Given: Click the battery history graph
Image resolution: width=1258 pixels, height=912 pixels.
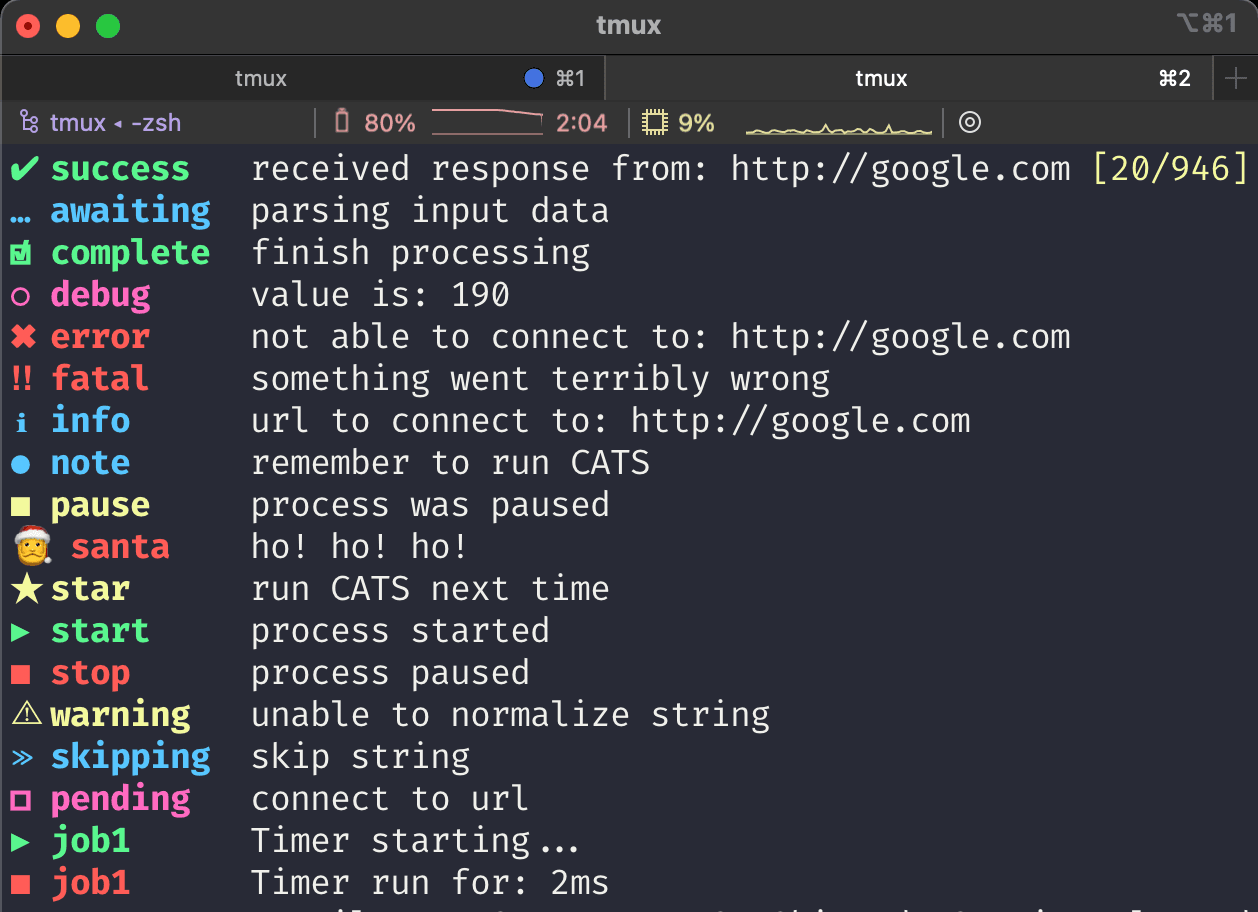Looking at the screenshot, I should pyautogui.click(x=487, y=122).
